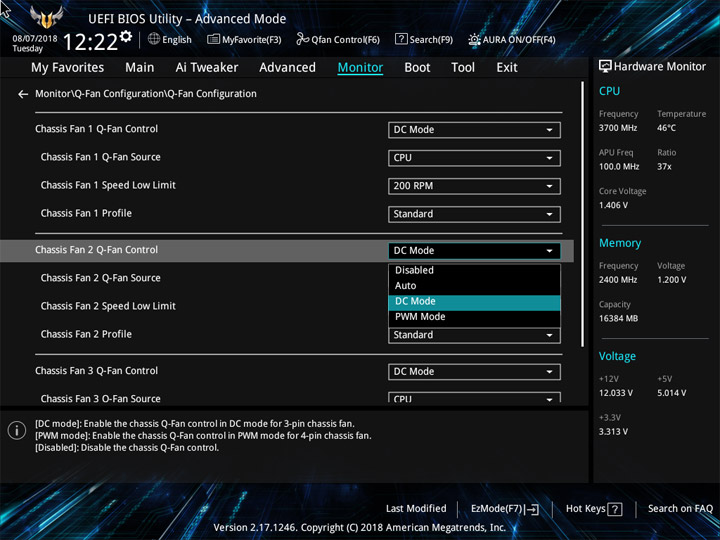The width and height of the screenshot is (720, 540).
Task: Select the Chassis Fan 1 Speed Low Limit label
Action: click(108, 185)
